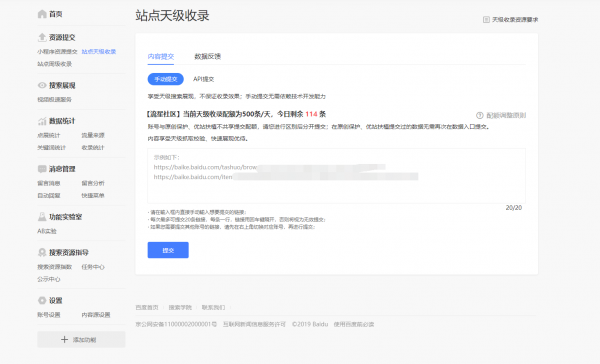Open AI实验 under 功能实验室
The height and width of the screenshot is (364, 600).
(47, 231)
